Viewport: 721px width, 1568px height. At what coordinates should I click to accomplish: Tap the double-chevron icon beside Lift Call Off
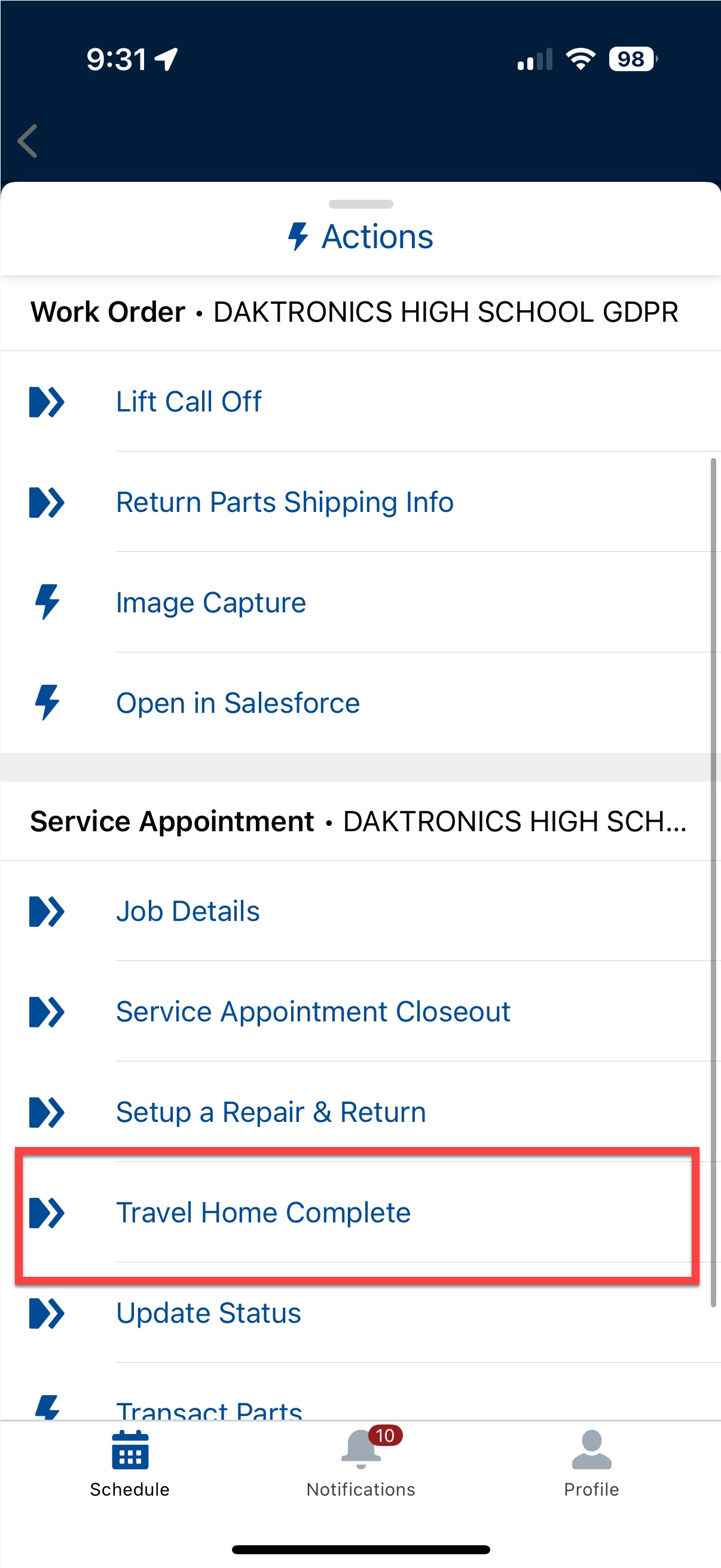coord(47,402)
